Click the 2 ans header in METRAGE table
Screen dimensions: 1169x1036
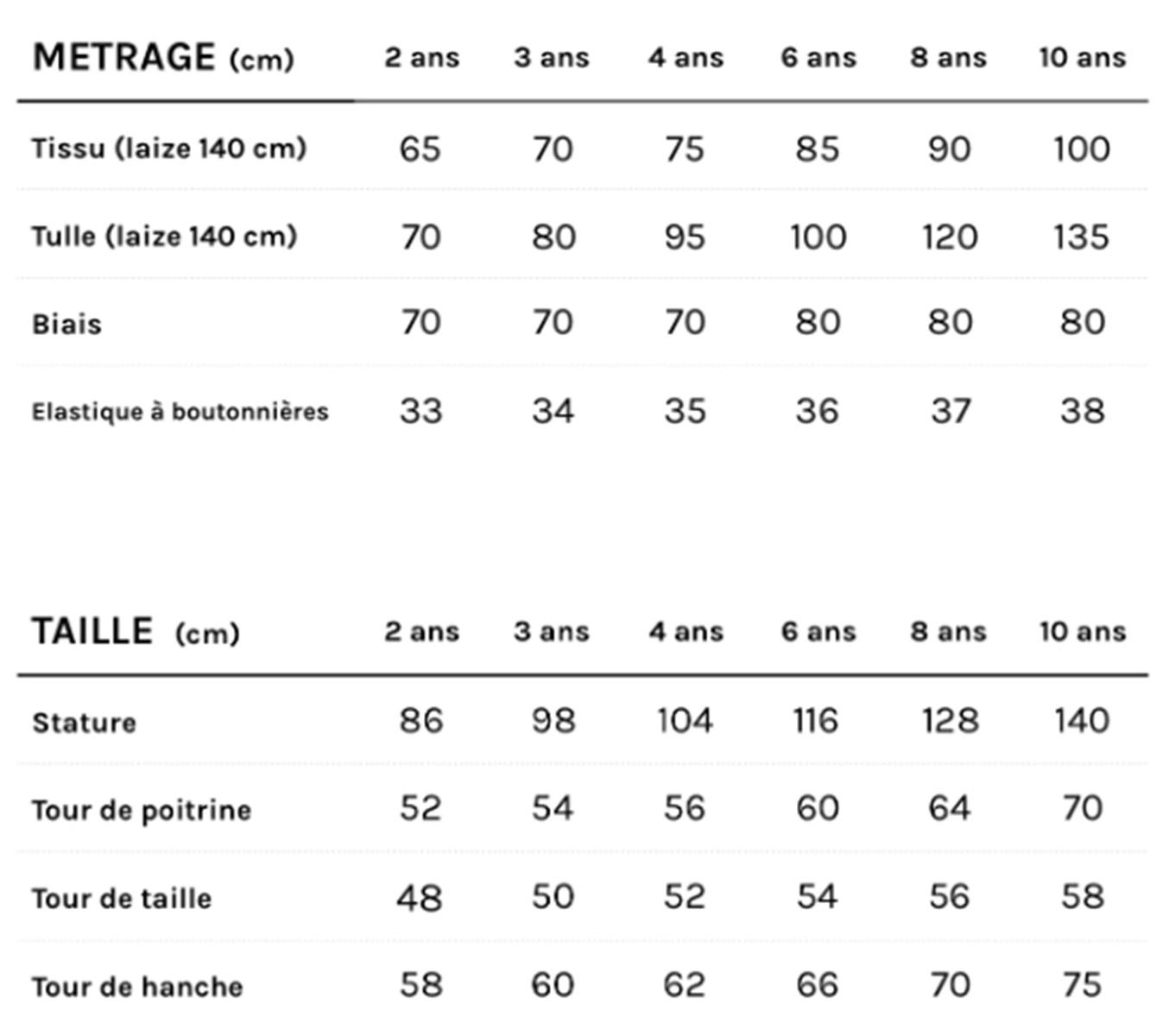(421, 58)
